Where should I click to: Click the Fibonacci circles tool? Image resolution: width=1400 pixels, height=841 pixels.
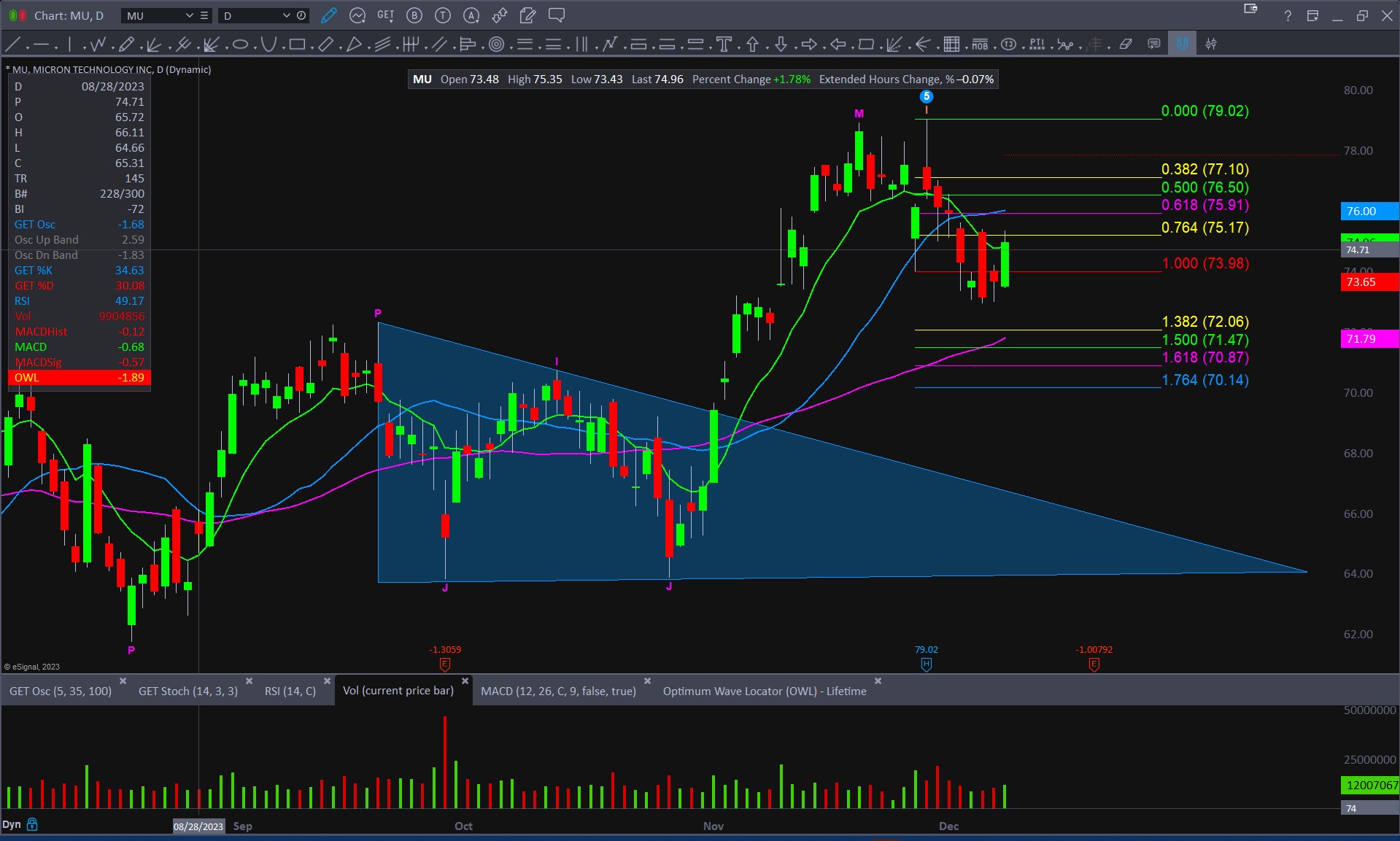[497, 44]
